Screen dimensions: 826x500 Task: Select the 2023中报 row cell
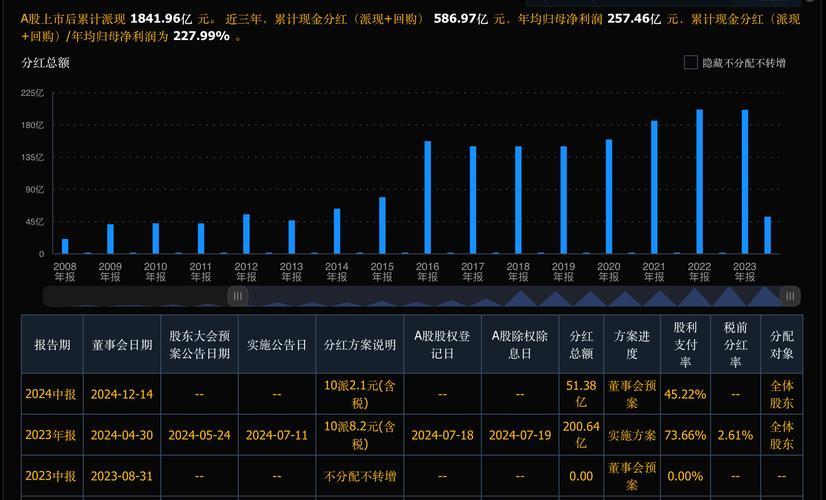pos(51,476)
